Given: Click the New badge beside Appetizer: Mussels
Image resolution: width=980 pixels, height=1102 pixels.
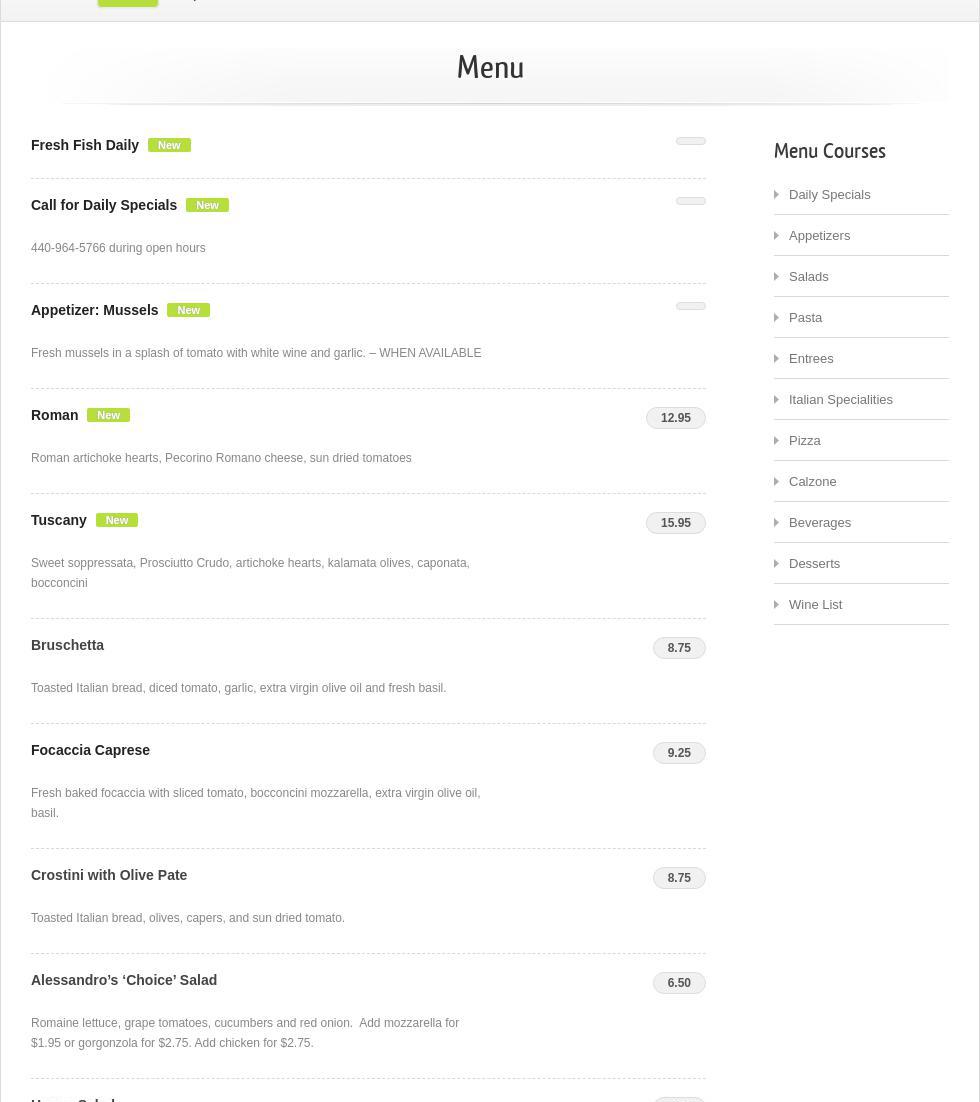Looking at the screenshot, I should pyautogui.click(x=188, y=310).
